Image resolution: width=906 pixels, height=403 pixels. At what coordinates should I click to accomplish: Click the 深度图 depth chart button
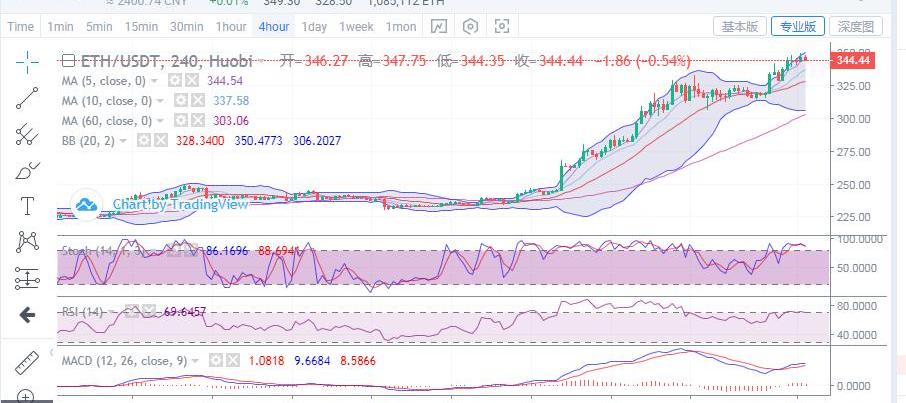856,26
